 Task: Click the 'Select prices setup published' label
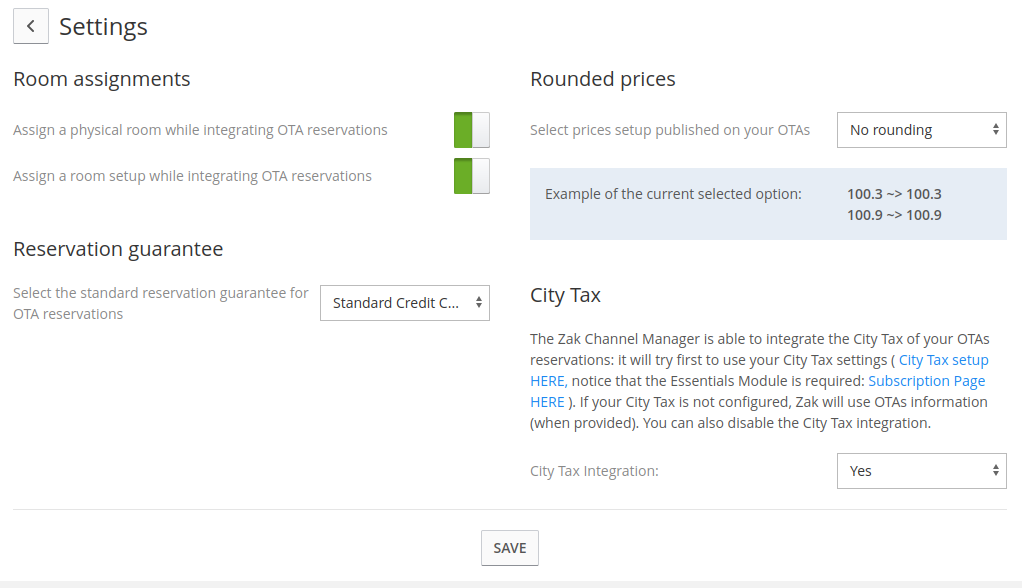669,130
